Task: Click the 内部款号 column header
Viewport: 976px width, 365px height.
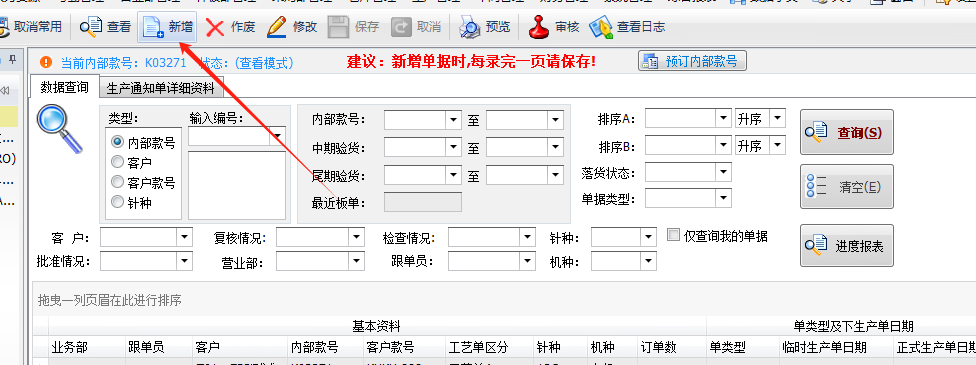Action: click(326, 347)
